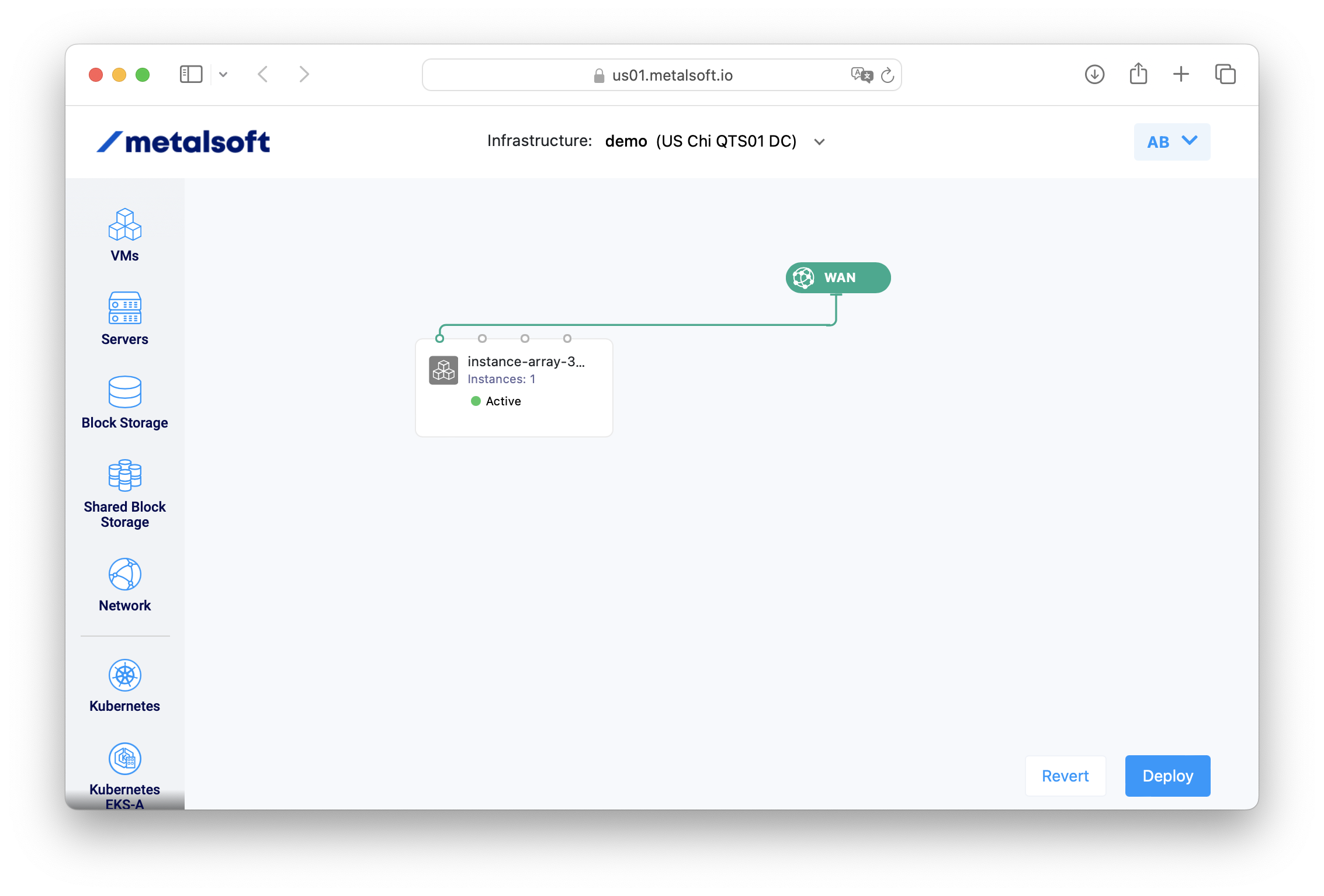Go back to the previous page
Screen dimensions: 1324x896
(263, 74)
